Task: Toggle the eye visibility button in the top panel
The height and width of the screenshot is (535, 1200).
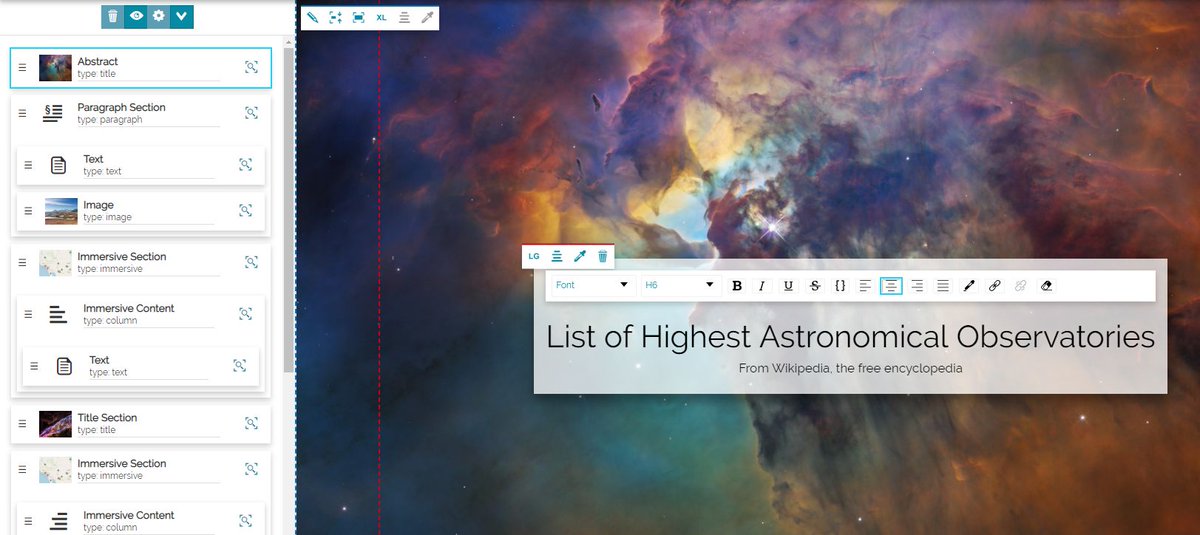Action: click(x=136, y=16)
